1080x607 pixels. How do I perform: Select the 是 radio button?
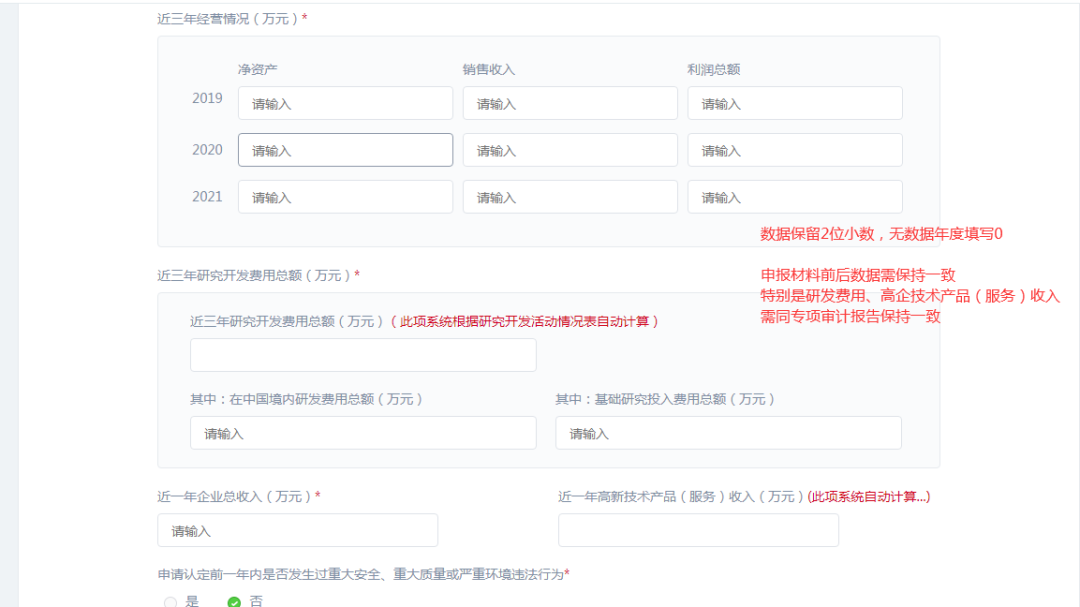click(170, 602)
